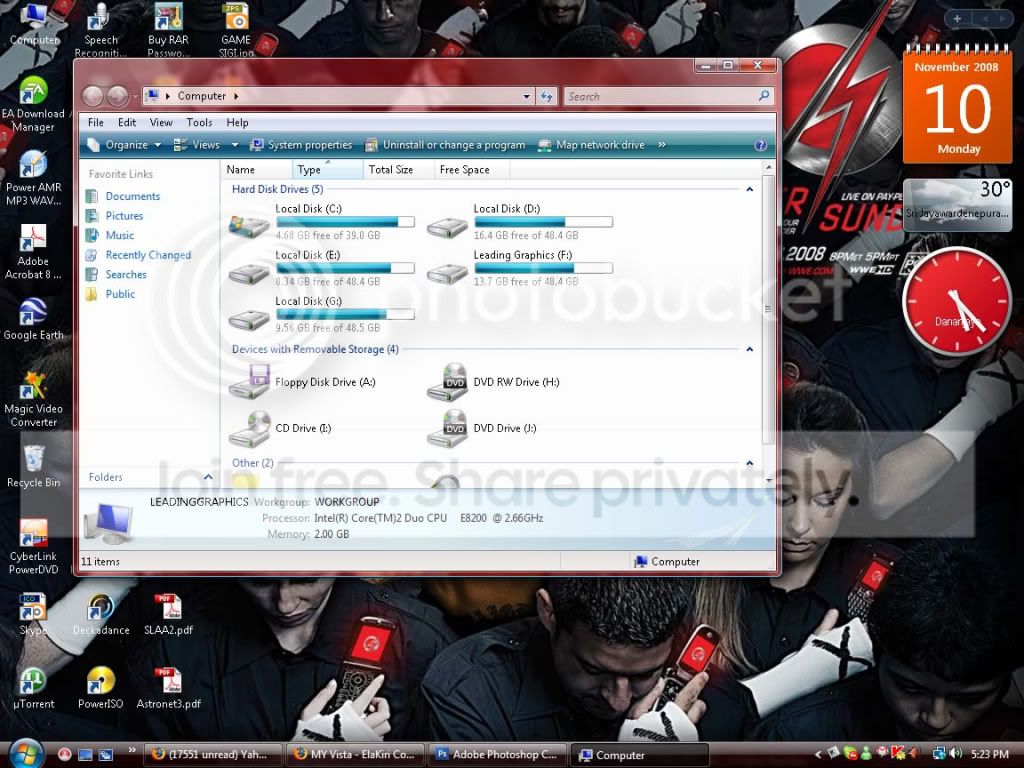Screen dimensions: 1024x768
Task: Click System properties in the toolbar
Action: [x=301, y=145]
